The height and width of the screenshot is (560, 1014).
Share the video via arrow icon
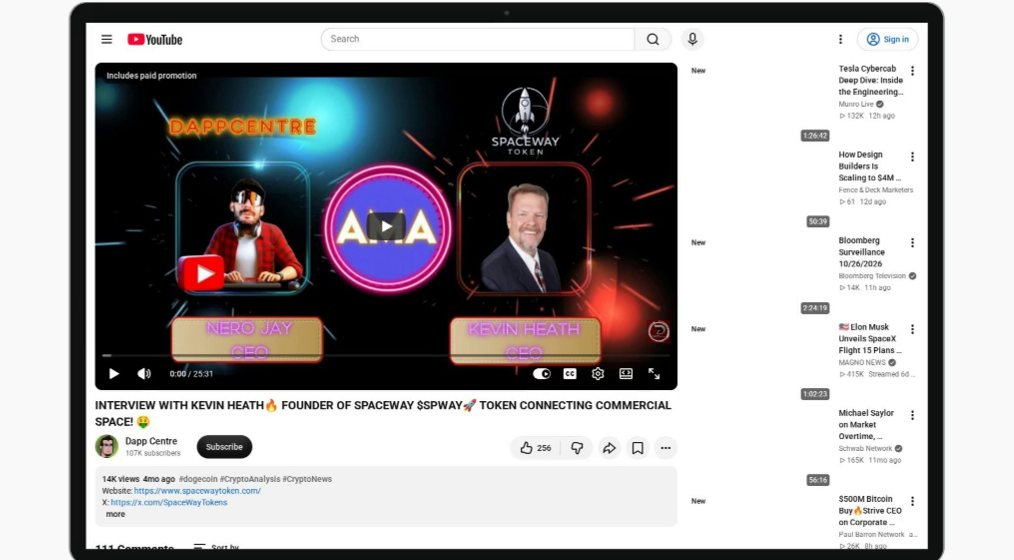(609, 447)
